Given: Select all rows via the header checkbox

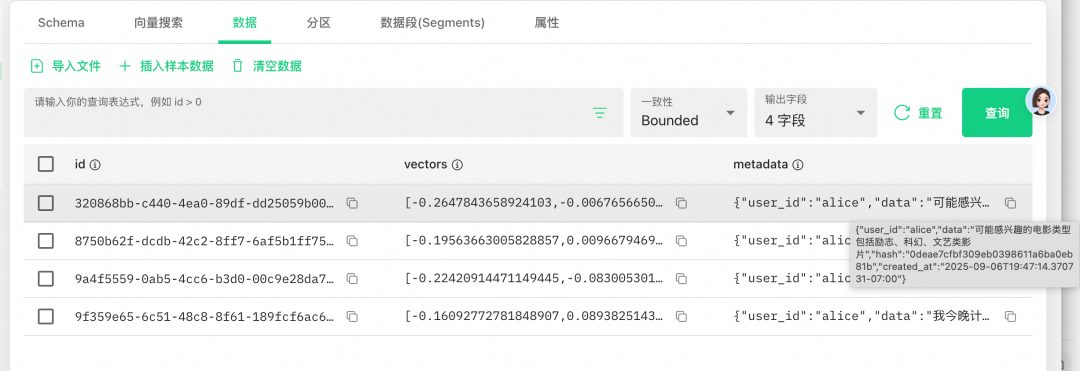Looking at the screenshot, I should (45, 164).
